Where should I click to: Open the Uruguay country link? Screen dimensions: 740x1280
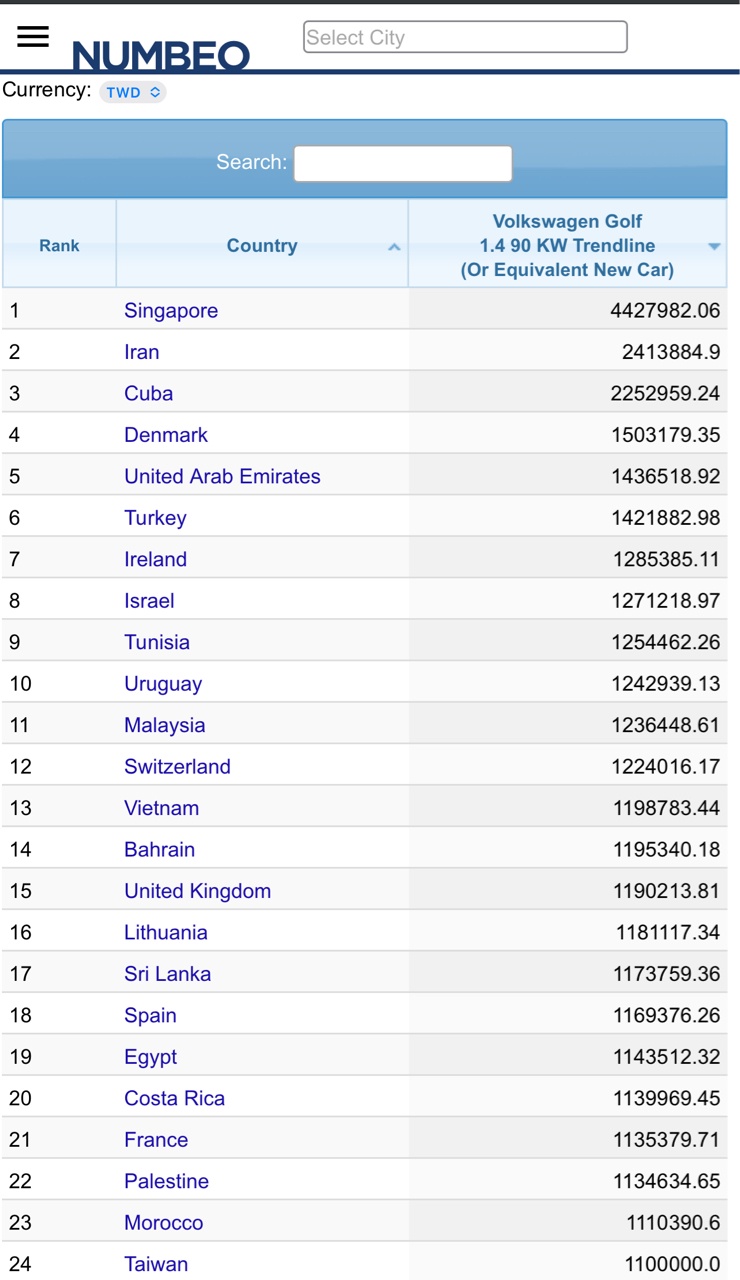[163, 684]
